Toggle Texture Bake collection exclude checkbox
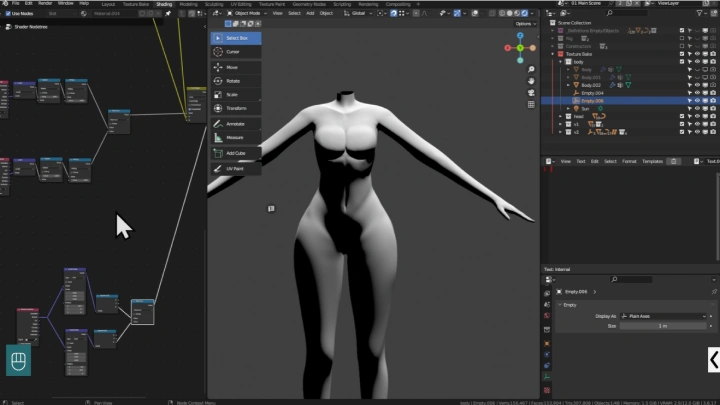720x405 pixels. click(682, 54)
